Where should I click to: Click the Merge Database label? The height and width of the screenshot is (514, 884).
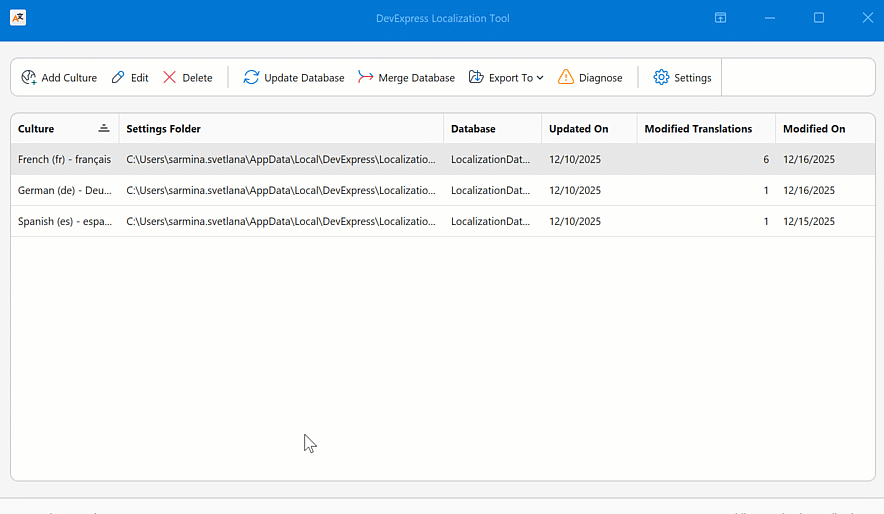416,78
